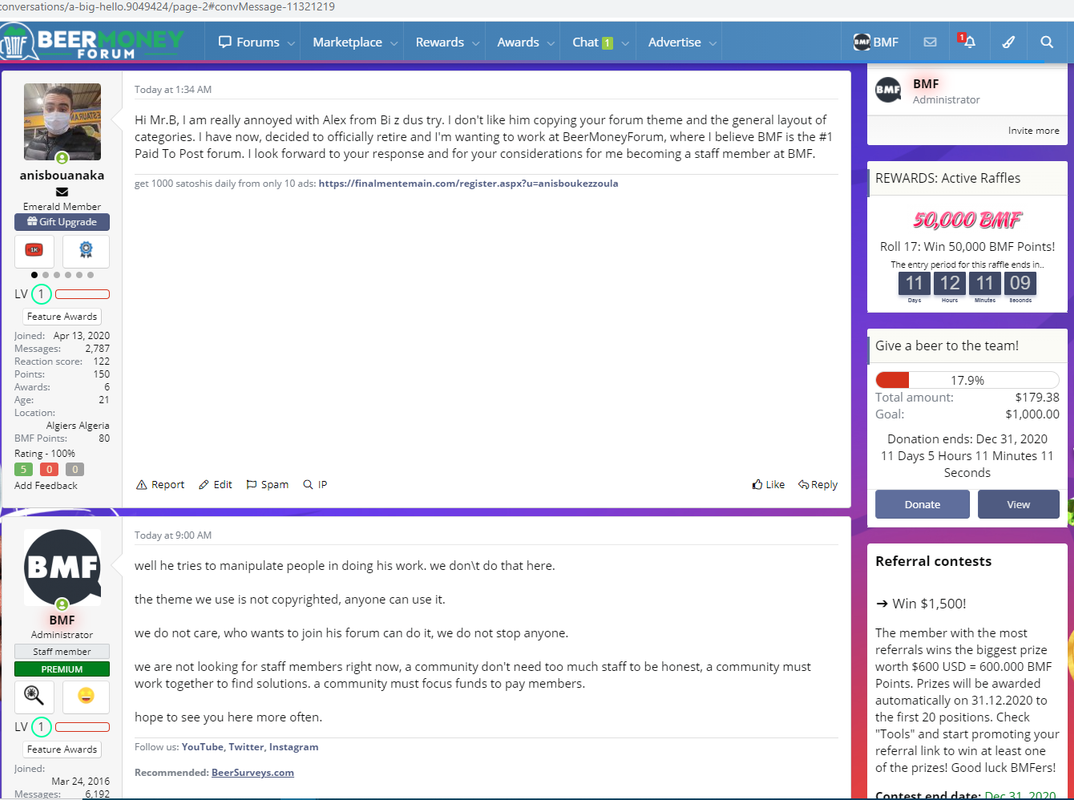Click the Gift Upgrade button
The width and height of the screenshot is (1074, 800).
coord(62,222)
